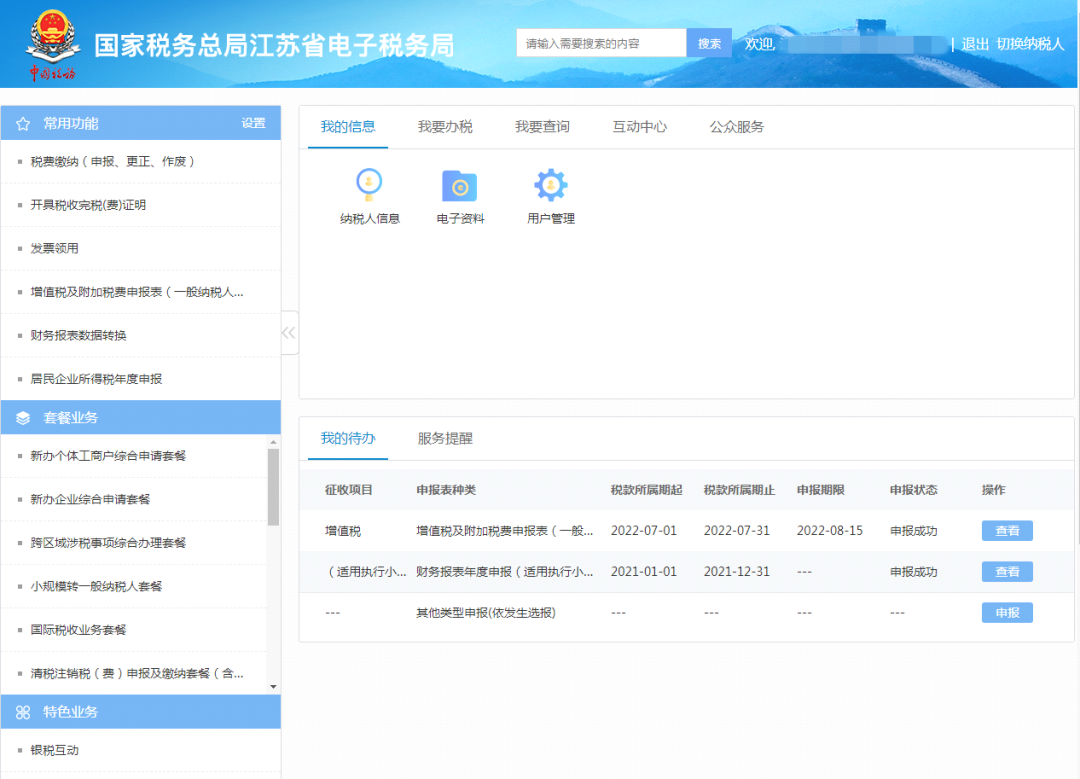
Task: Switch to the 我的信息 tab
Action: pyautogui.click(x=348, y=127)
